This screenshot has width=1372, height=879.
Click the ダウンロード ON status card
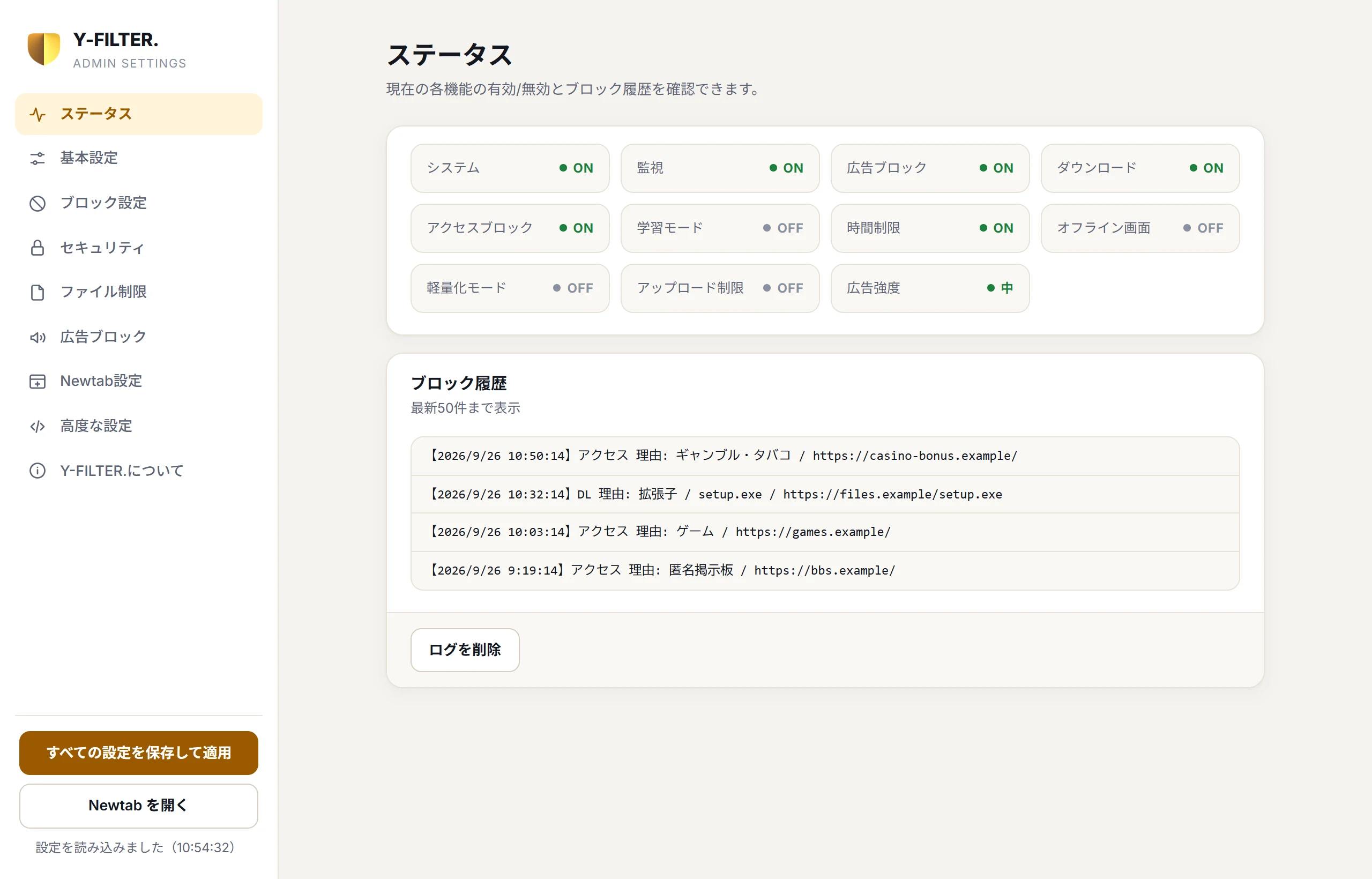pyautogui.click(x=1140, y=168)
